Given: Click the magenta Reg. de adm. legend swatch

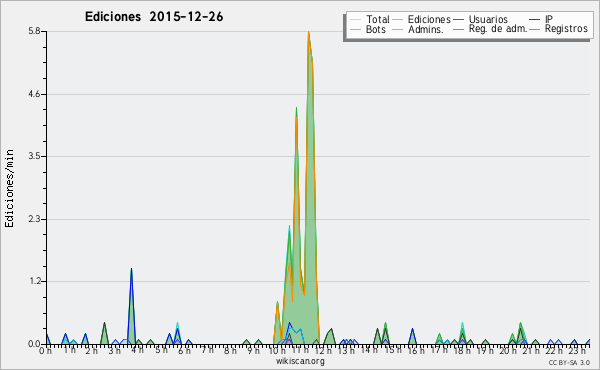Looking at the screenshot, I should pyautogui.click(x=458, y=29).
